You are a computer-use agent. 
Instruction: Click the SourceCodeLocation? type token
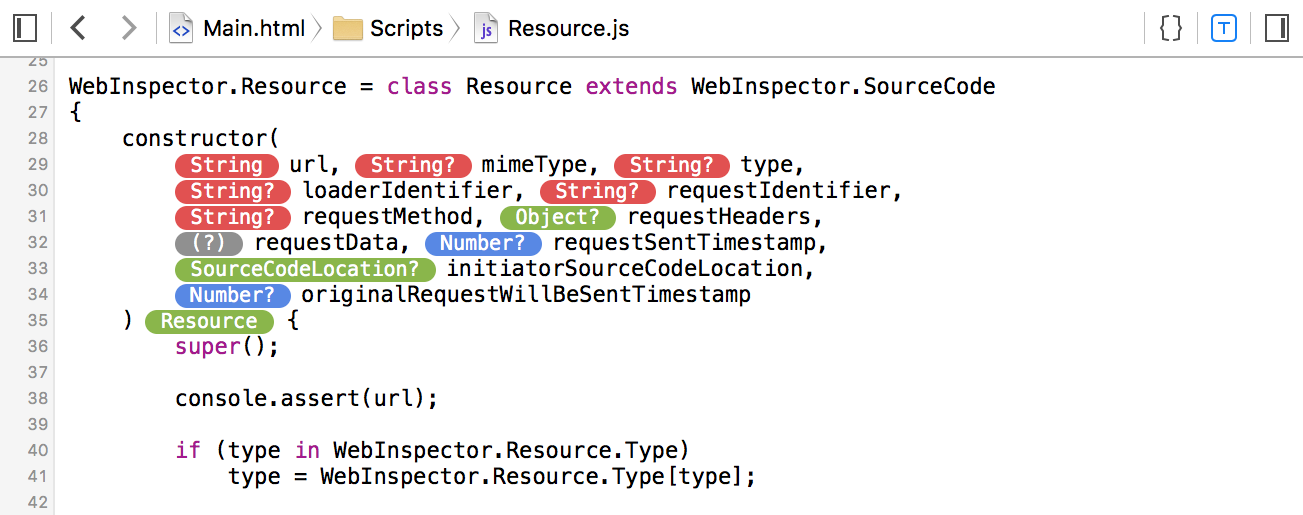(305, 269)
